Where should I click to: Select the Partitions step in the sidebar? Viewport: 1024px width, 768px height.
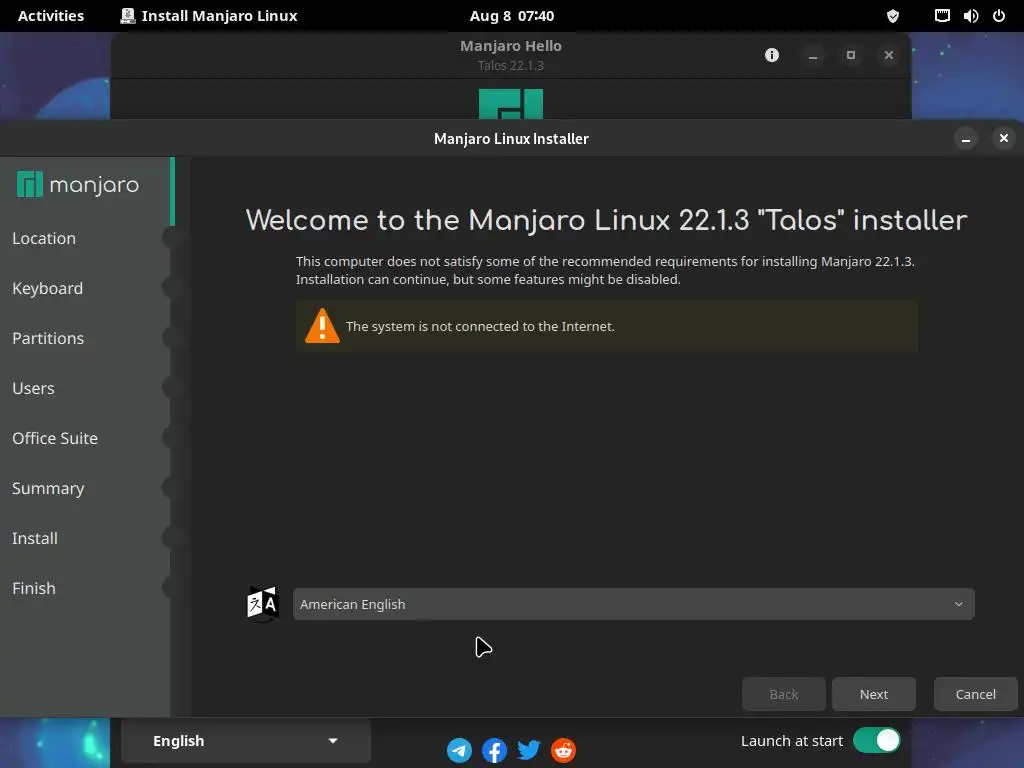coord(48,338)
